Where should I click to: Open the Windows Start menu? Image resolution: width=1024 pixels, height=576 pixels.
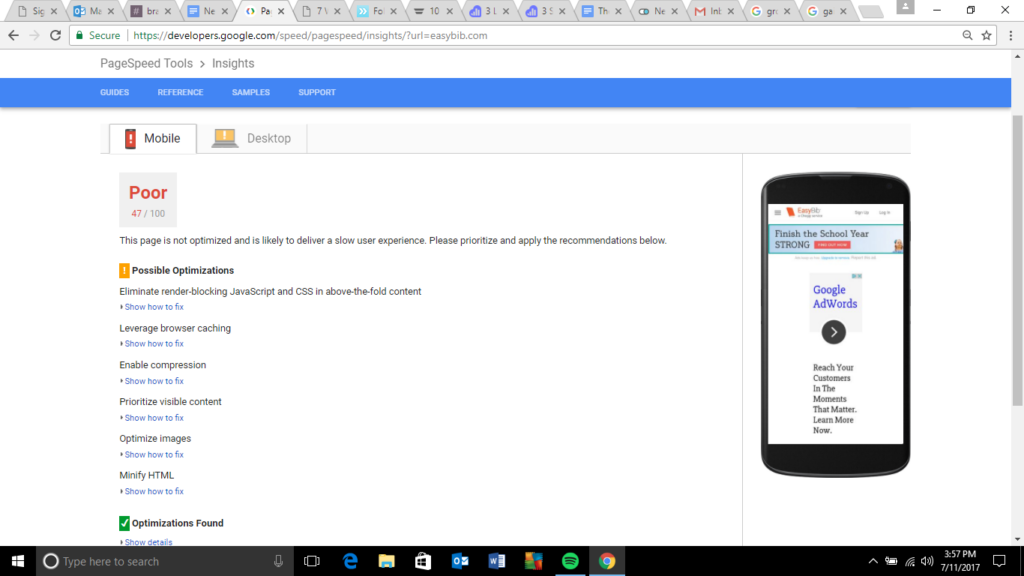(18, 561)
